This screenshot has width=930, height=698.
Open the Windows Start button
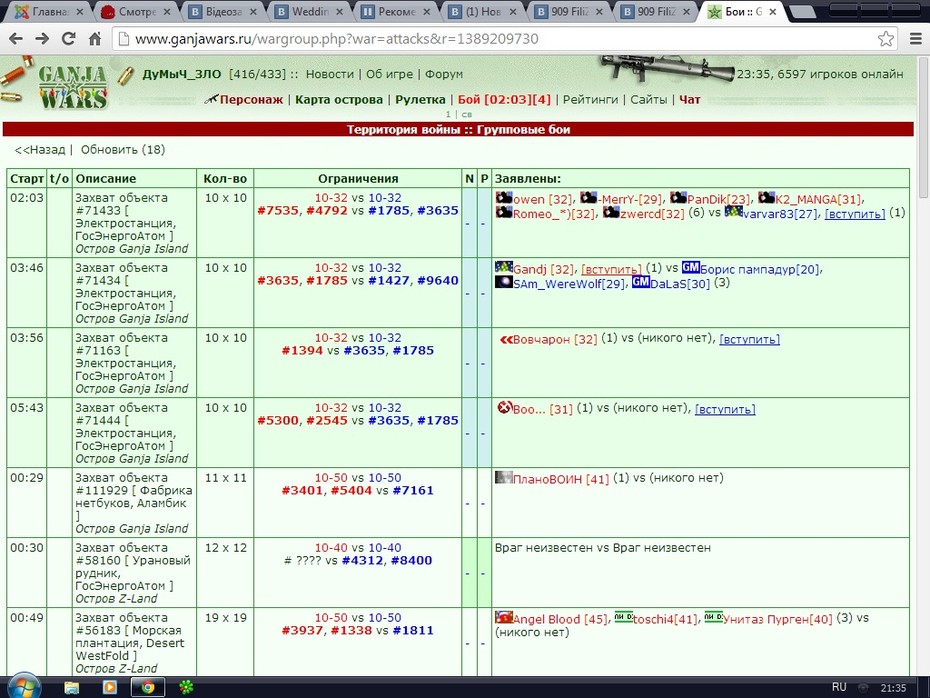pos(24,687)
